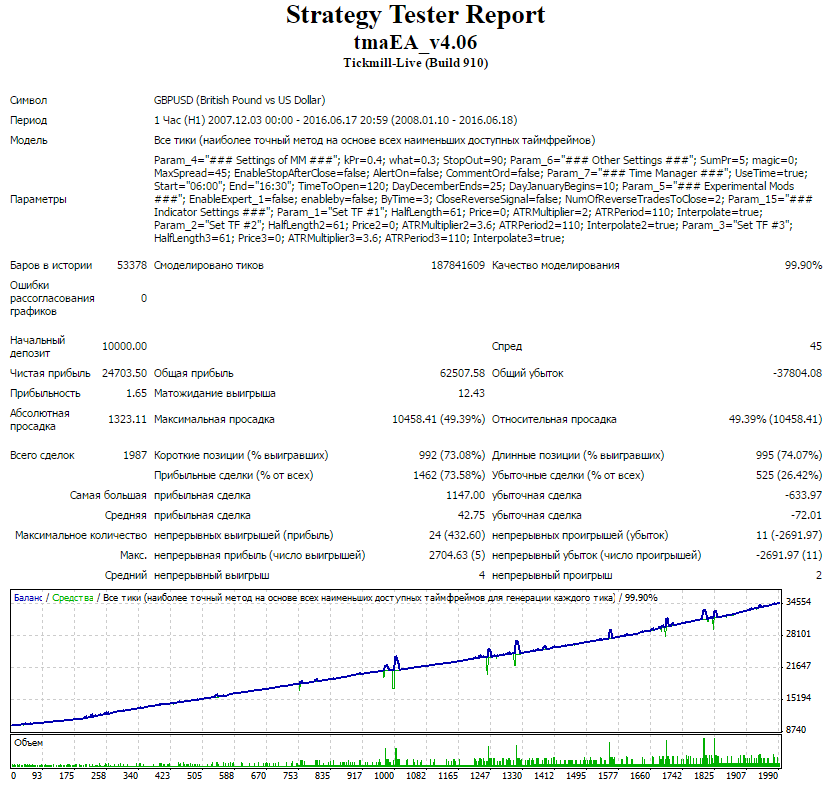Select the spread value 45

point(816,346)
